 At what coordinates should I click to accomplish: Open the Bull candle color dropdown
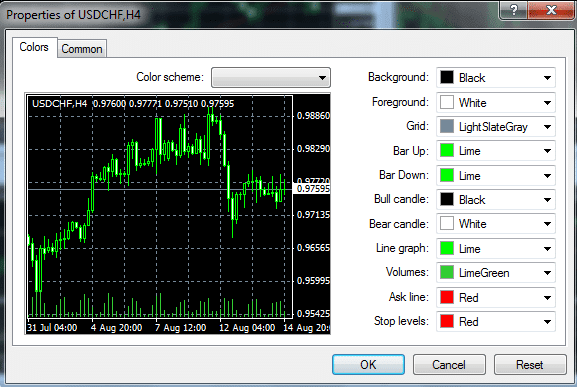(x=496, y=200)
